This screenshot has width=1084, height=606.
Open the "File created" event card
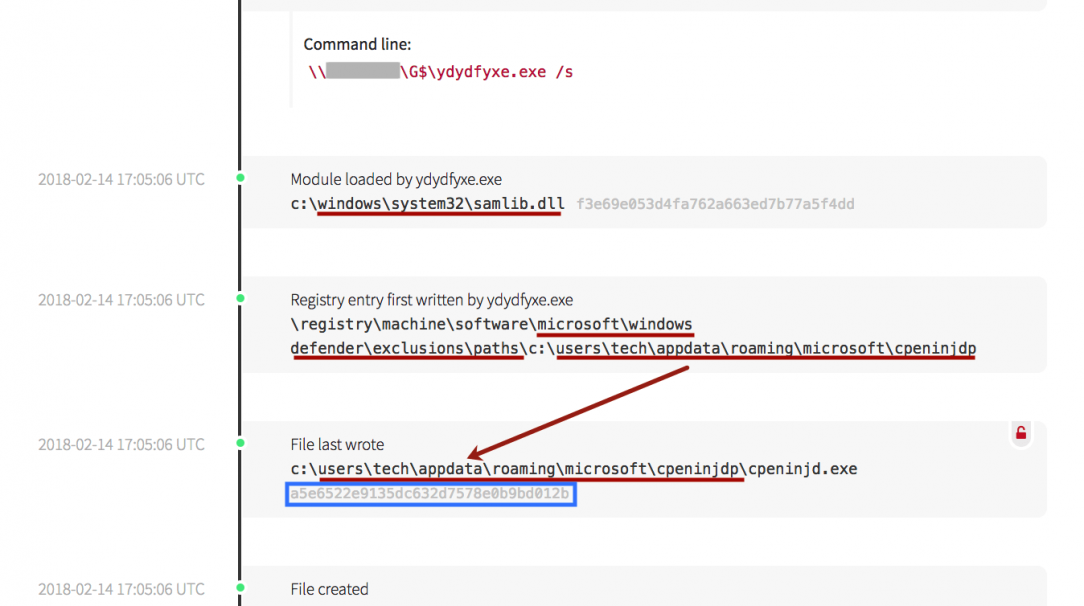330,589
